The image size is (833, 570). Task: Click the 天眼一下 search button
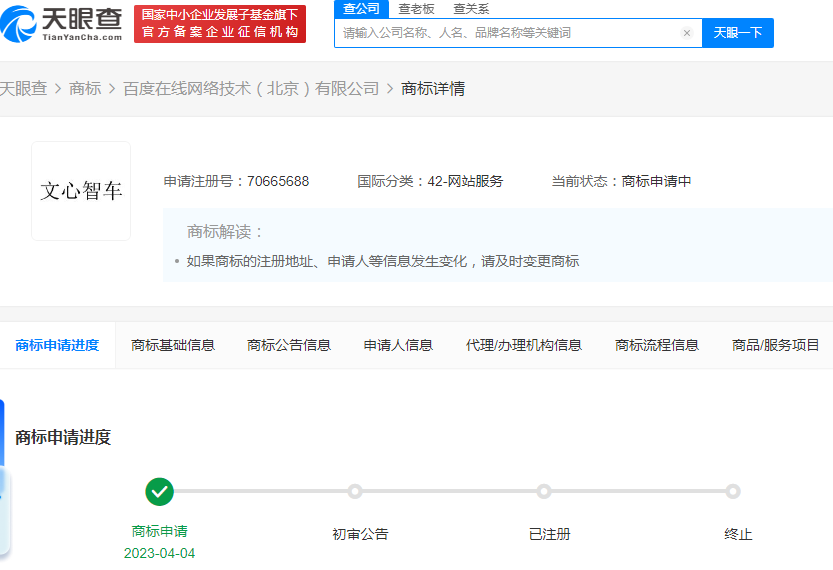coord(737,33)
